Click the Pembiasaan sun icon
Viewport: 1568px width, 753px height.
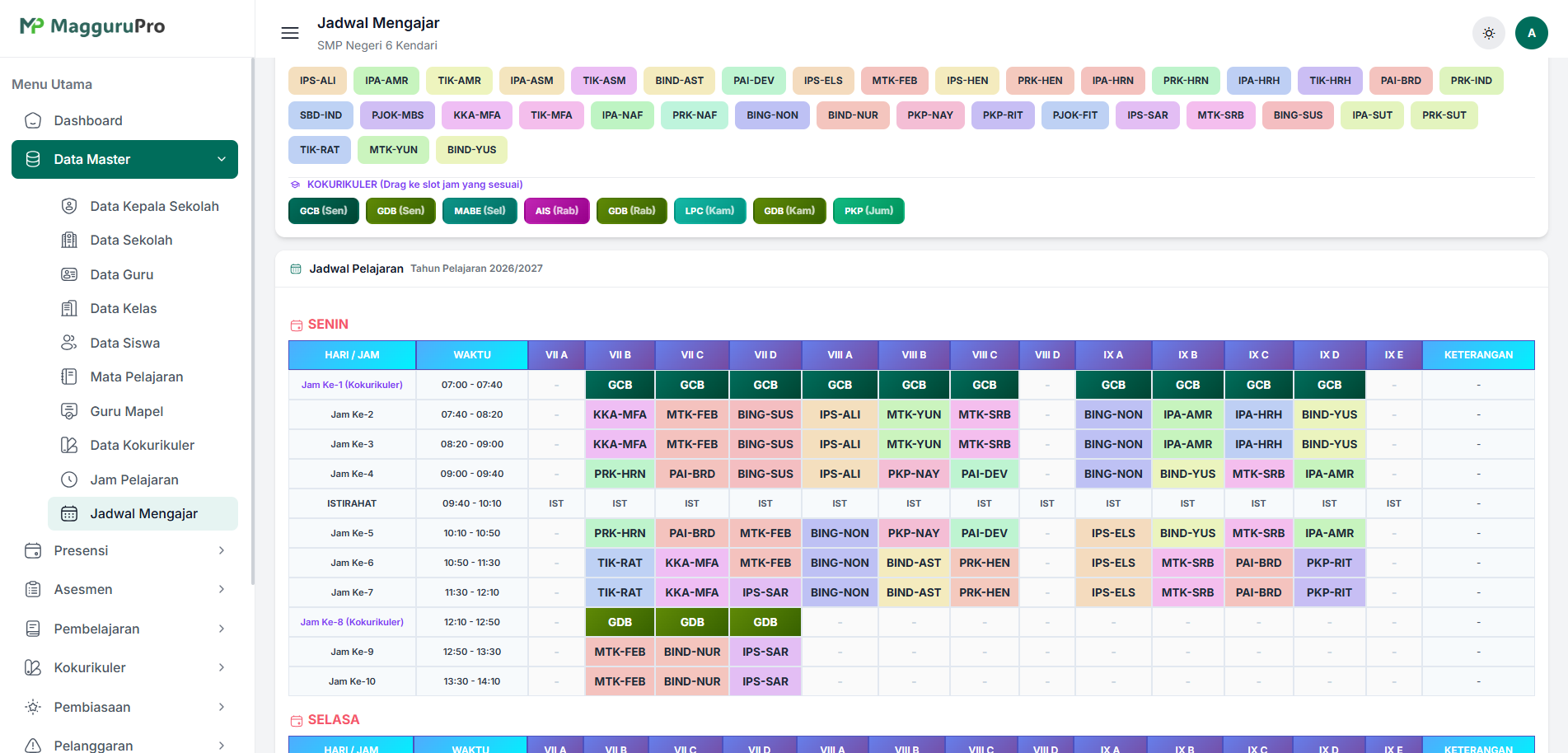33,707
